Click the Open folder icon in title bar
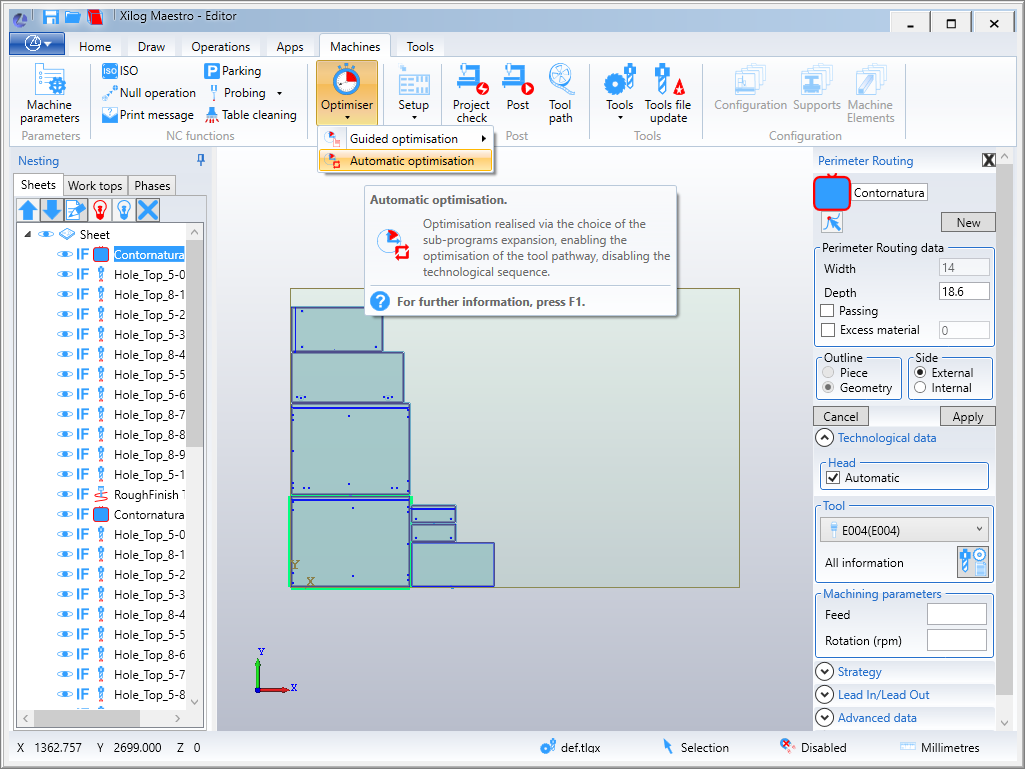1025x769 pixels. click(73, 17)
